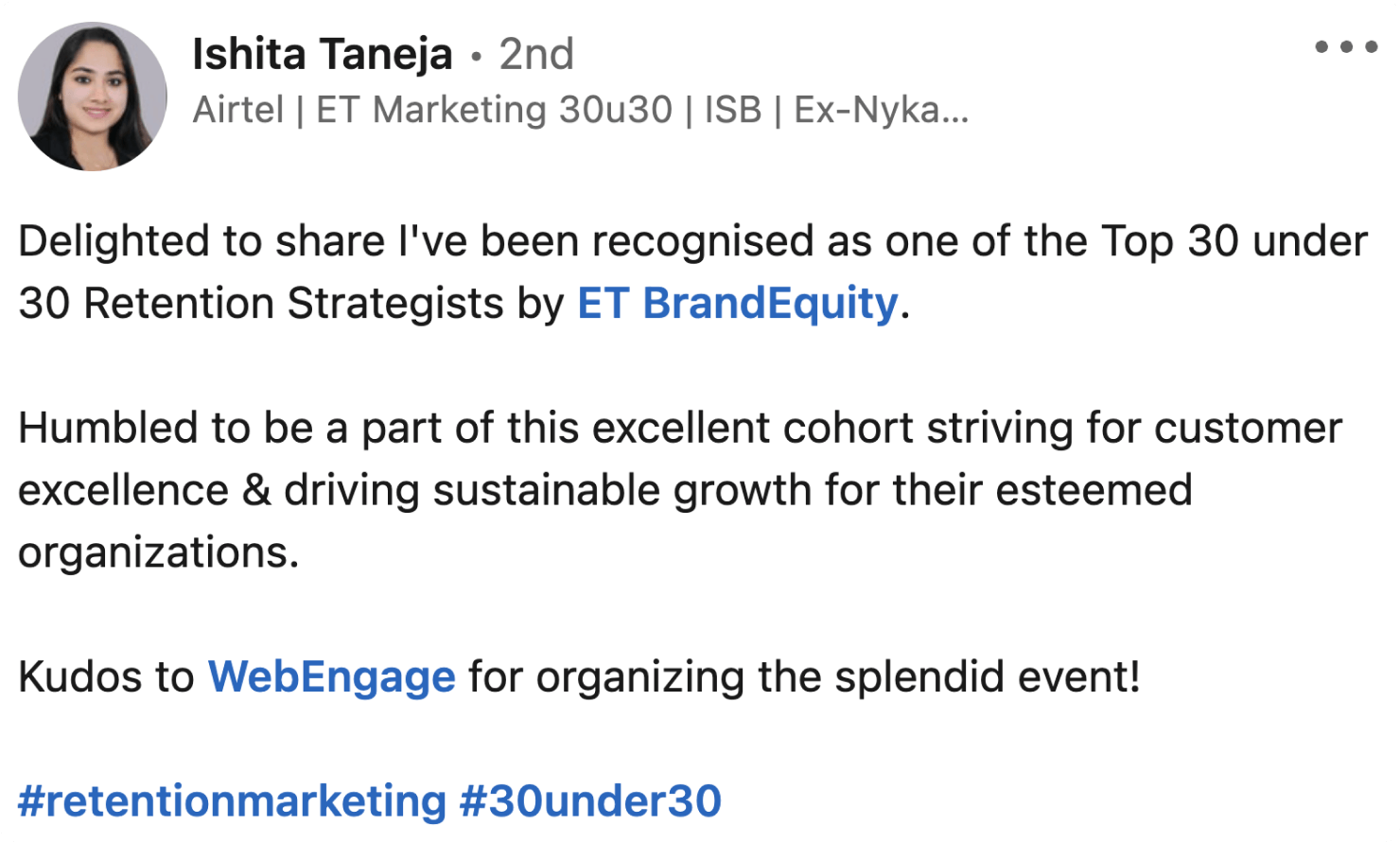The image size is (1400, 842).
Task: Click the truncated "Ex-Nyka…" headline text
Action: tap(881, 110)
